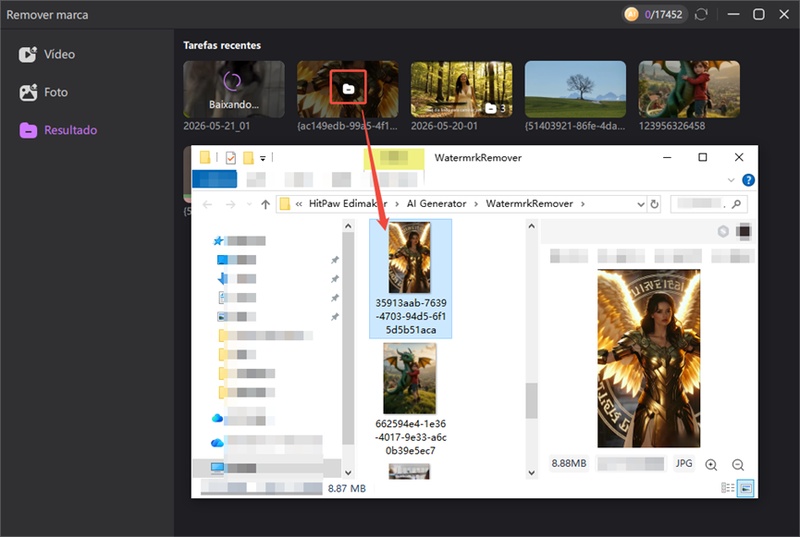Click the search magnifier icon
This screenshot has width=800, height=537.
pyautogui.click(x=736, y=204)
